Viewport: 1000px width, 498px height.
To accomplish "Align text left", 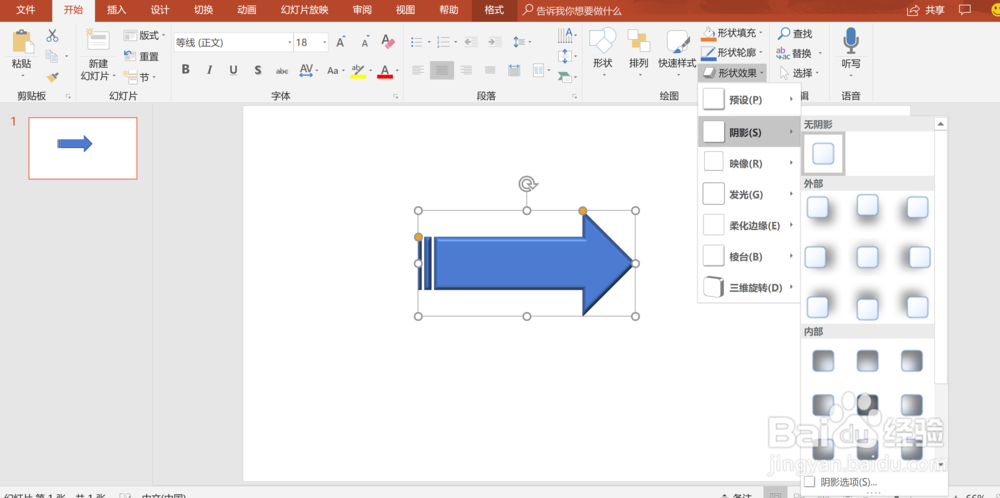I will coord(418,70).
